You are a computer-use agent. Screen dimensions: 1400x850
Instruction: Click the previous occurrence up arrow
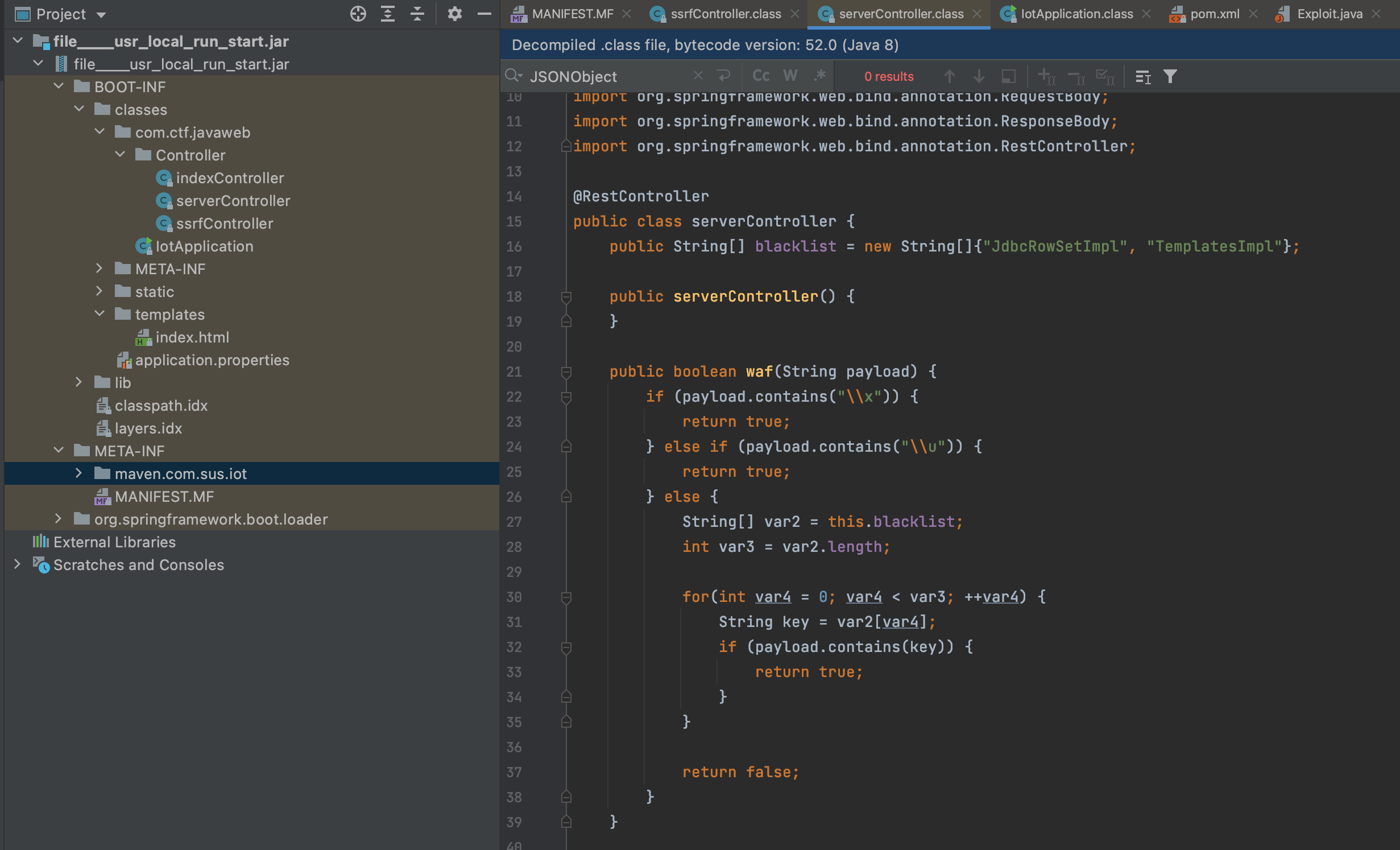tap(949, 76)
